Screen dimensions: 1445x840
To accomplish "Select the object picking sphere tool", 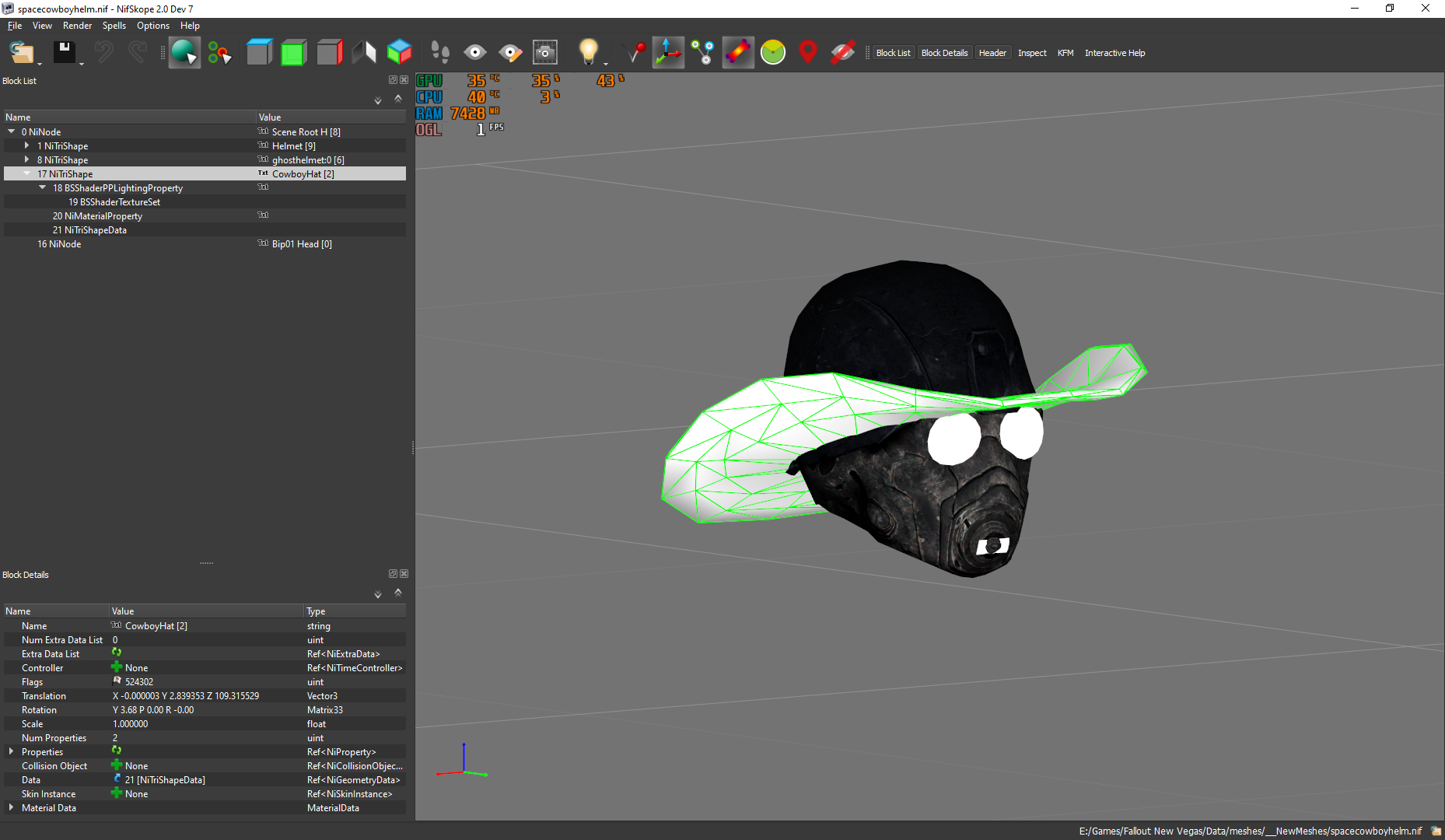I will (x=184, y=53).
